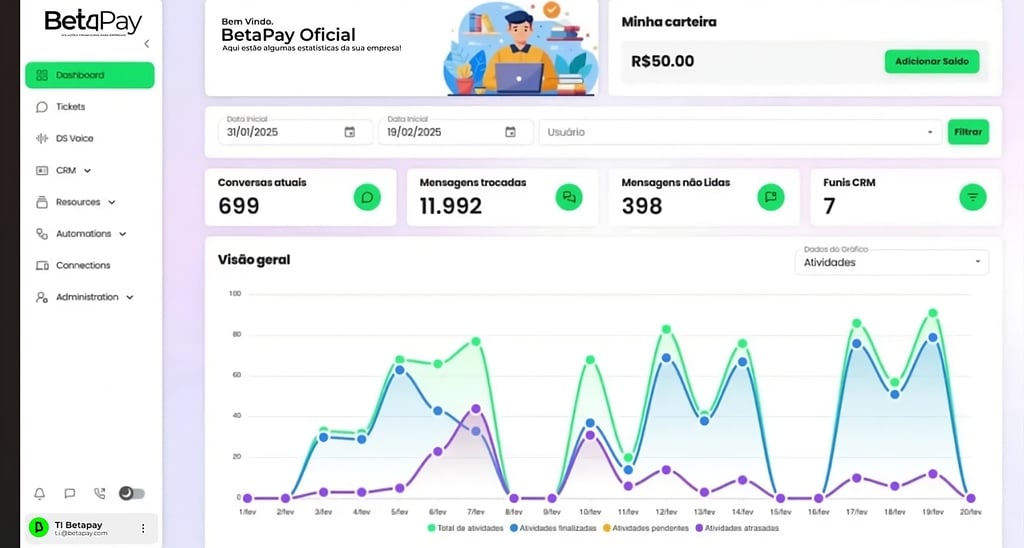Click Funis CRM filter icon

click(972, 197)
